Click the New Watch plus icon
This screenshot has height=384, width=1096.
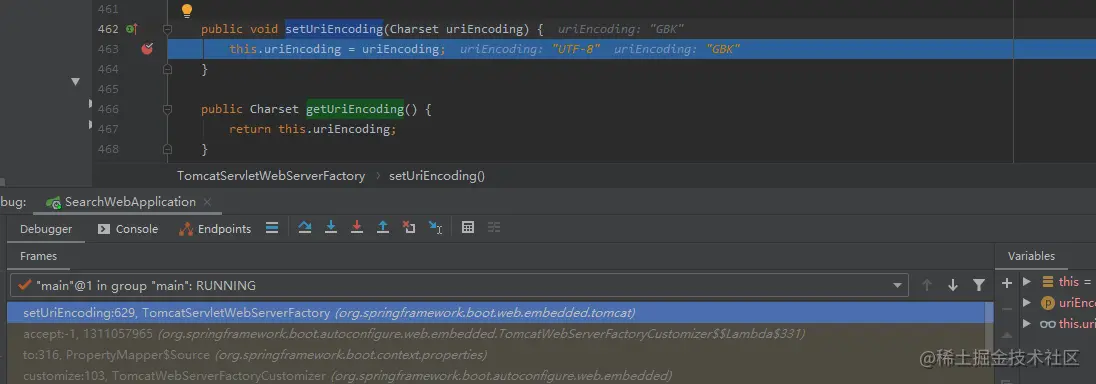(1007, 283)
